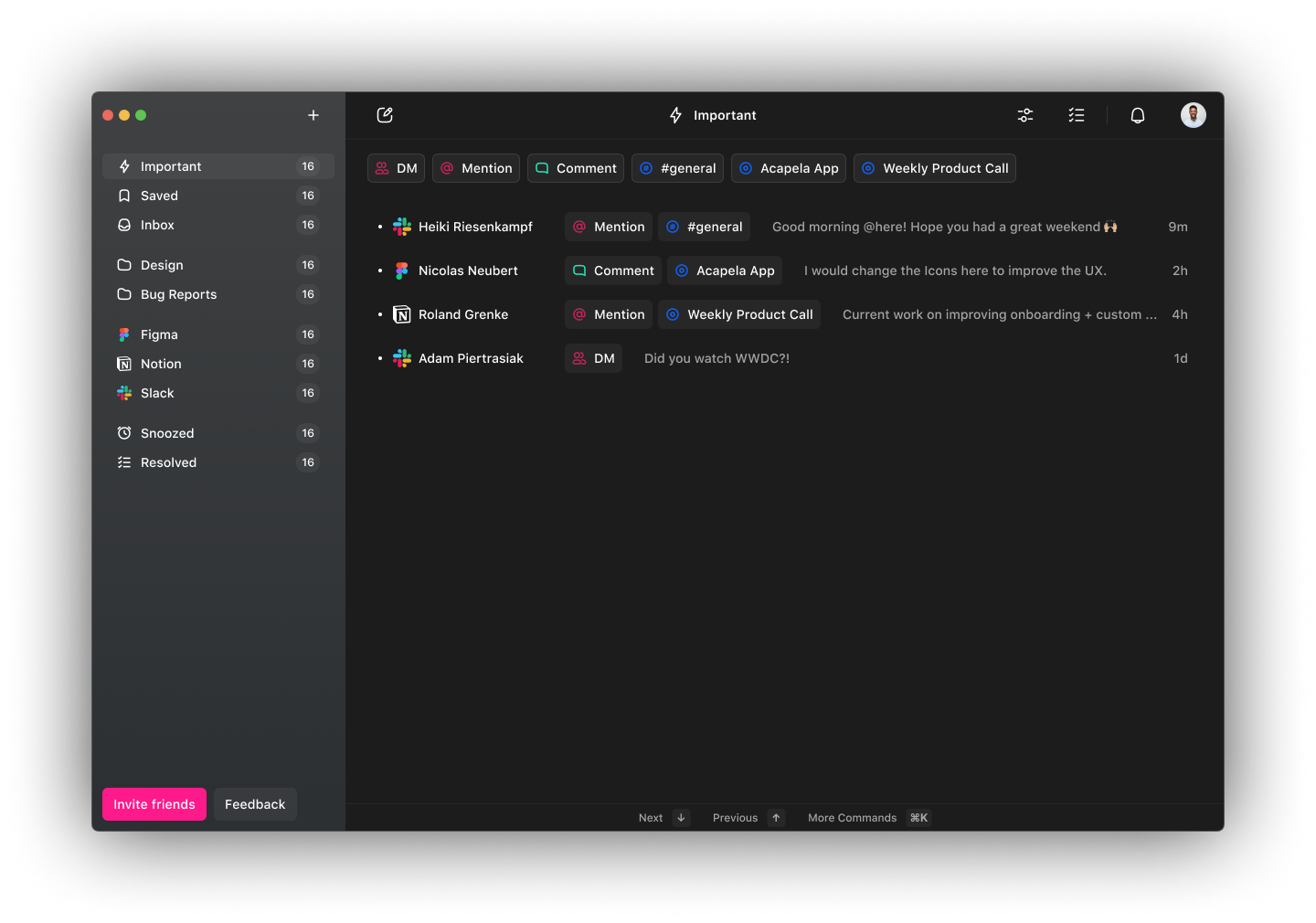Click the Bug Reports folder icon
Image resolution: width=1316 pixels, height=923 pixels.
pyautogui.click(x=124, y=294)
